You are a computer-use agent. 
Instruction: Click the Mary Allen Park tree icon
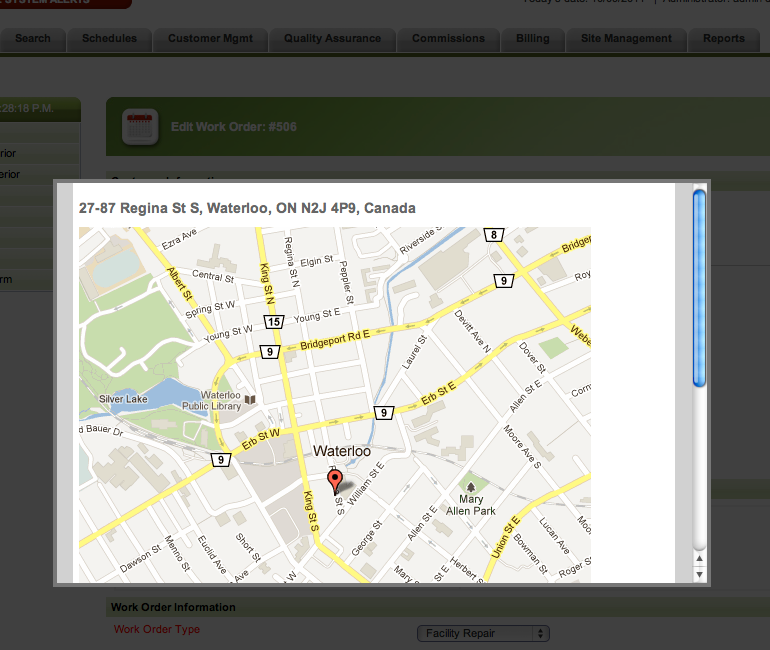coord(470,487)
